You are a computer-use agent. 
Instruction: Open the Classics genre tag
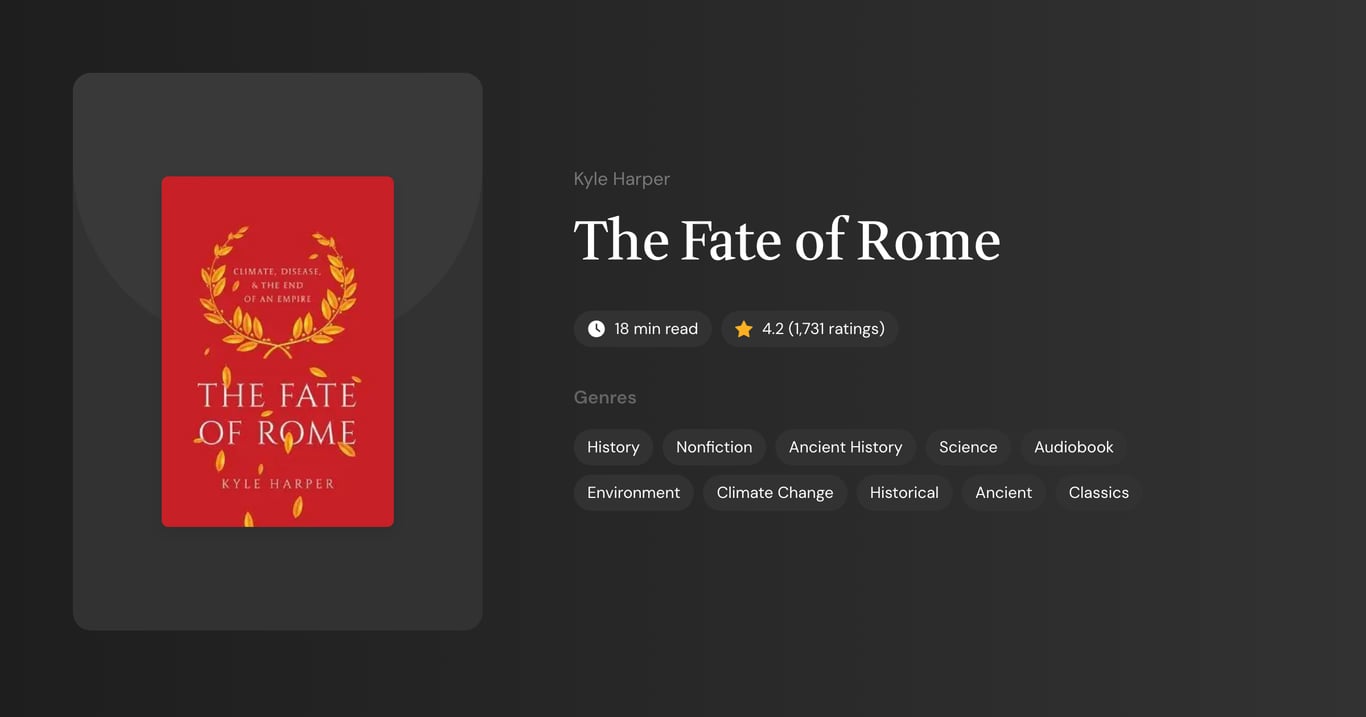[1099, 493]
